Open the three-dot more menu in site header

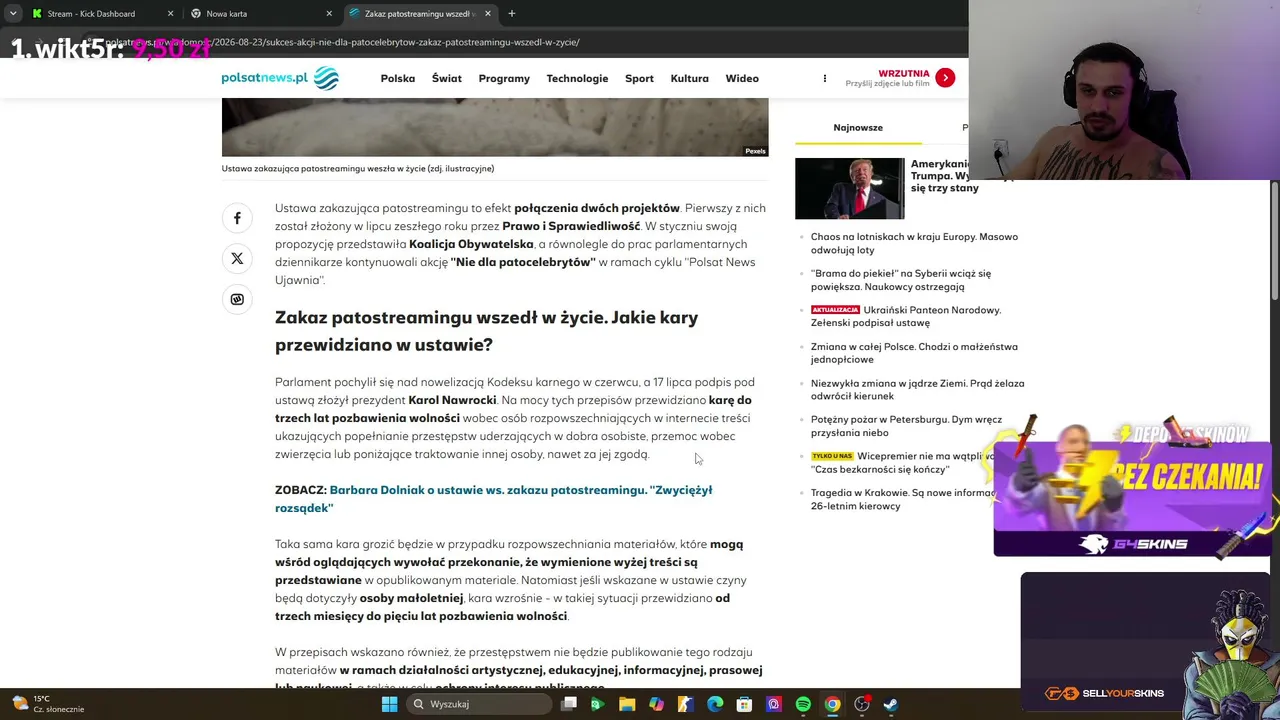click(825, 78)
